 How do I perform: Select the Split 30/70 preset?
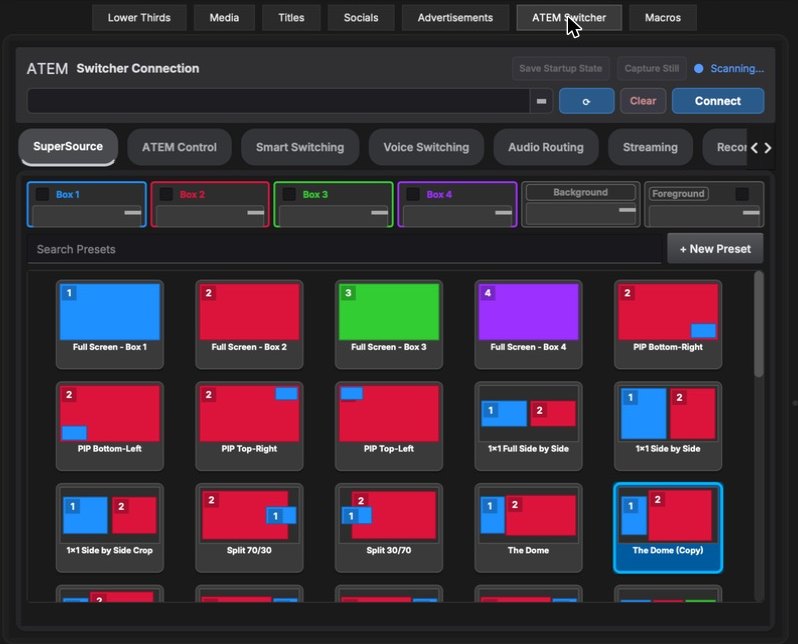pos(389,528)
